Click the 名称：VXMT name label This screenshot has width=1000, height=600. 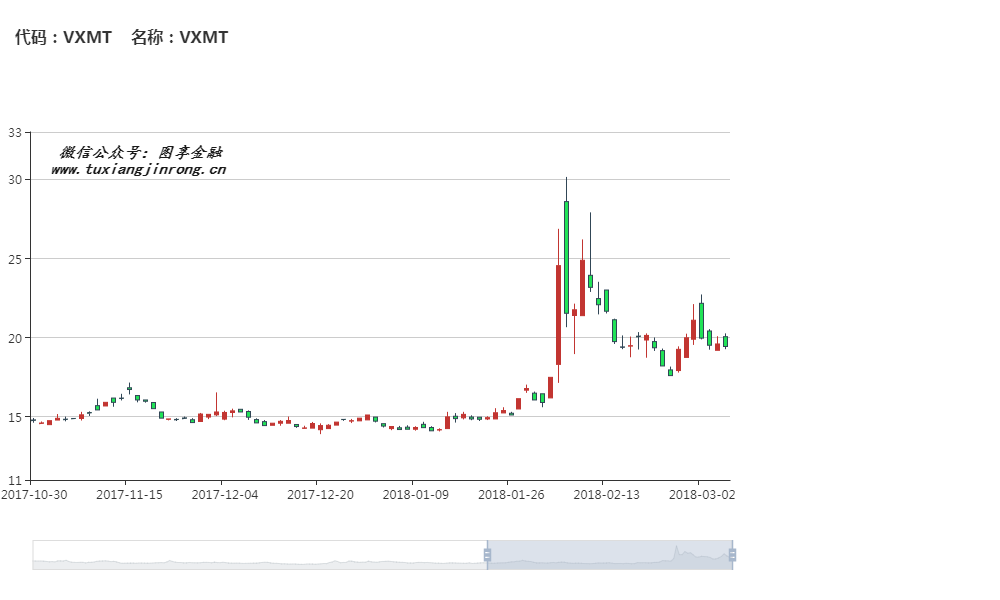[180, 38]
